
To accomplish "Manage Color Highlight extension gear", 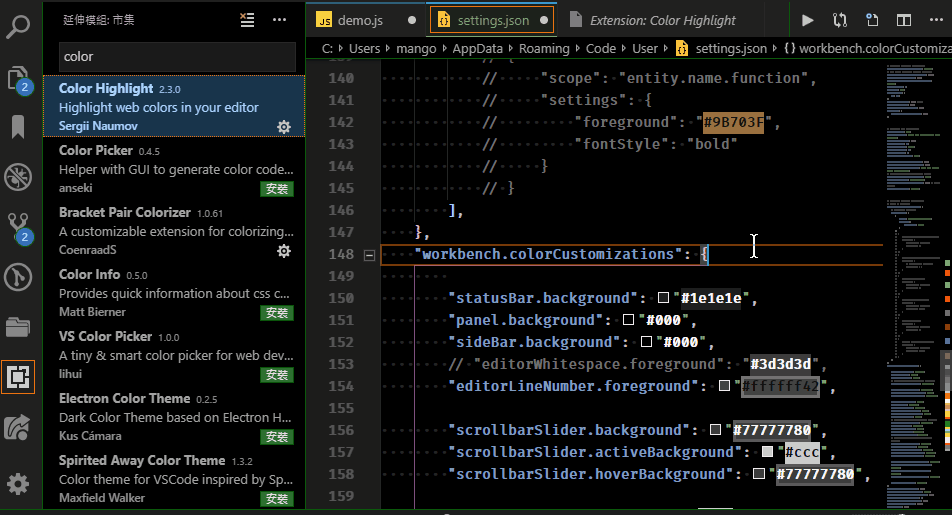I will click(x=284, y=126).
